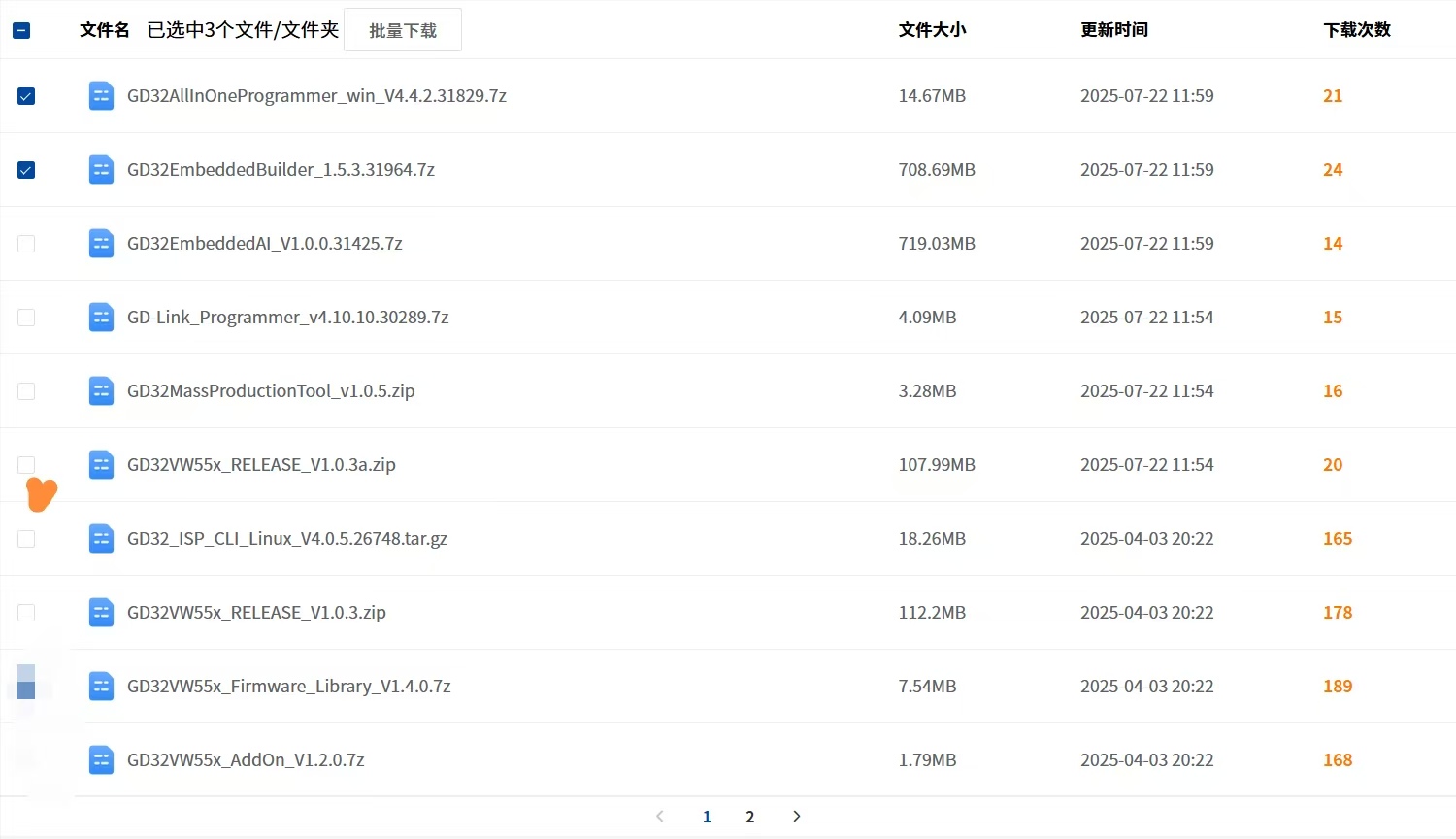
Task: Click download count 16
Action: [1333, 391]
